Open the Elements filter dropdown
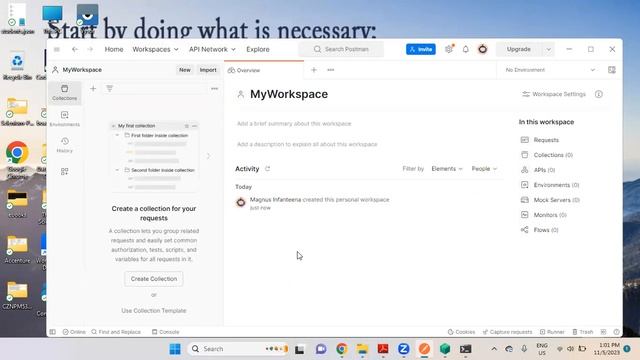This screenshot has height=360, width=640. click(447, 169)
